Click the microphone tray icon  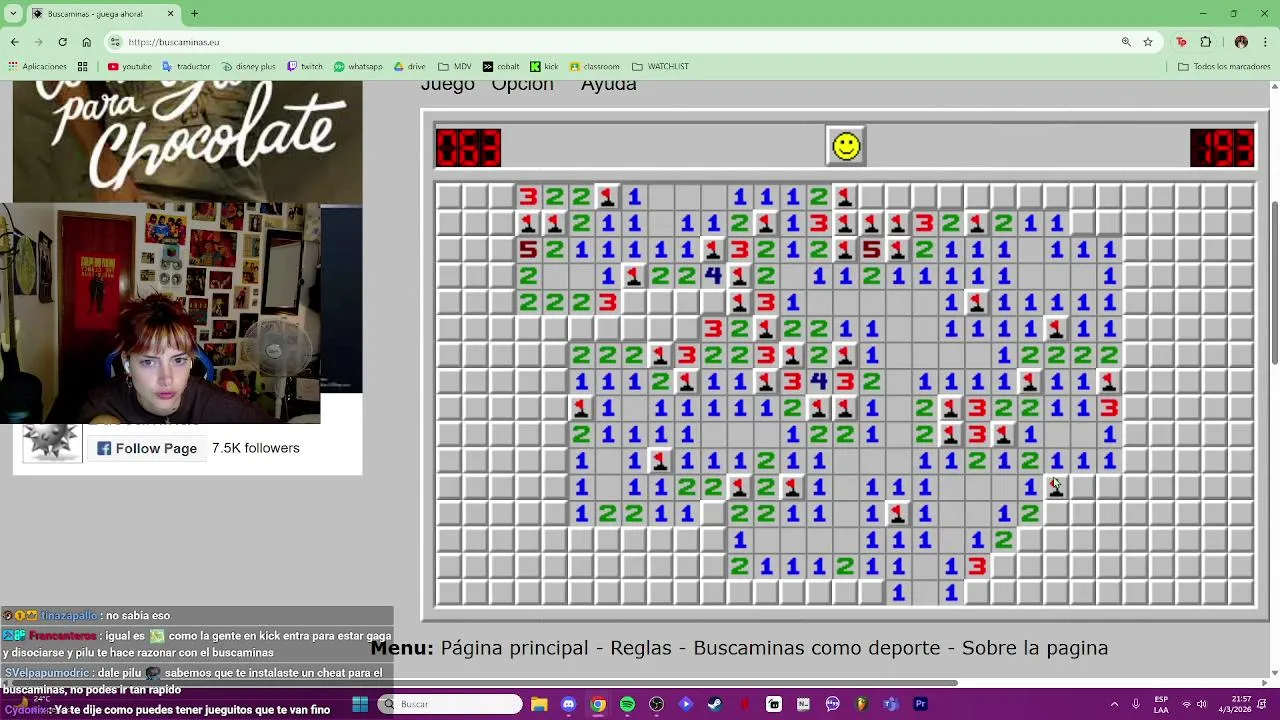pos(1136,704)
